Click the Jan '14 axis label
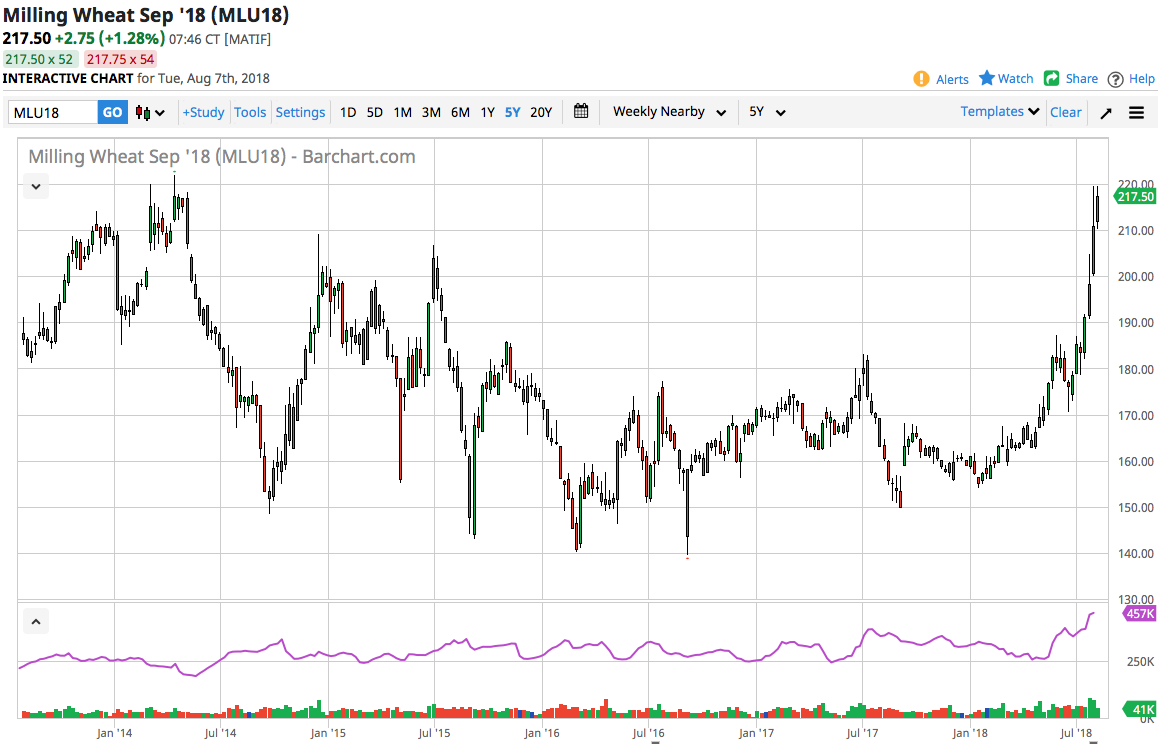This screenshot has width=1172, height=744. point(114,733)
